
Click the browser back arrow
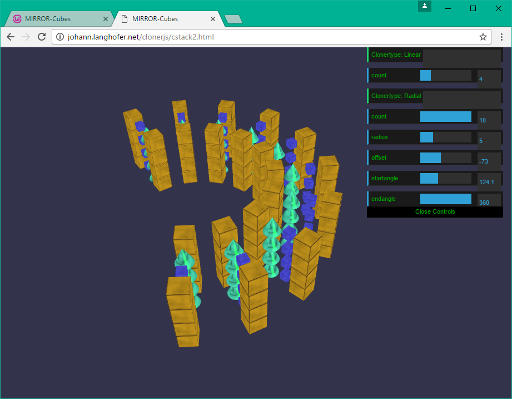(x=11, y=37)
